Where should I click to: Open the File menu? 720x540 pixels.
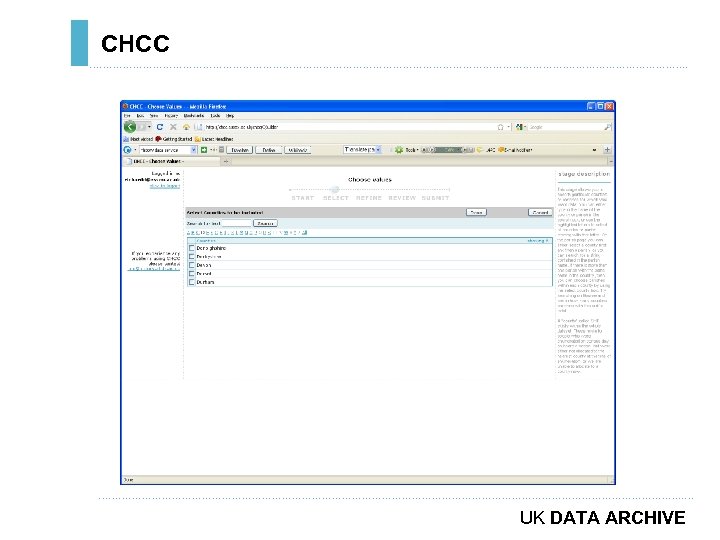(127, 116)
